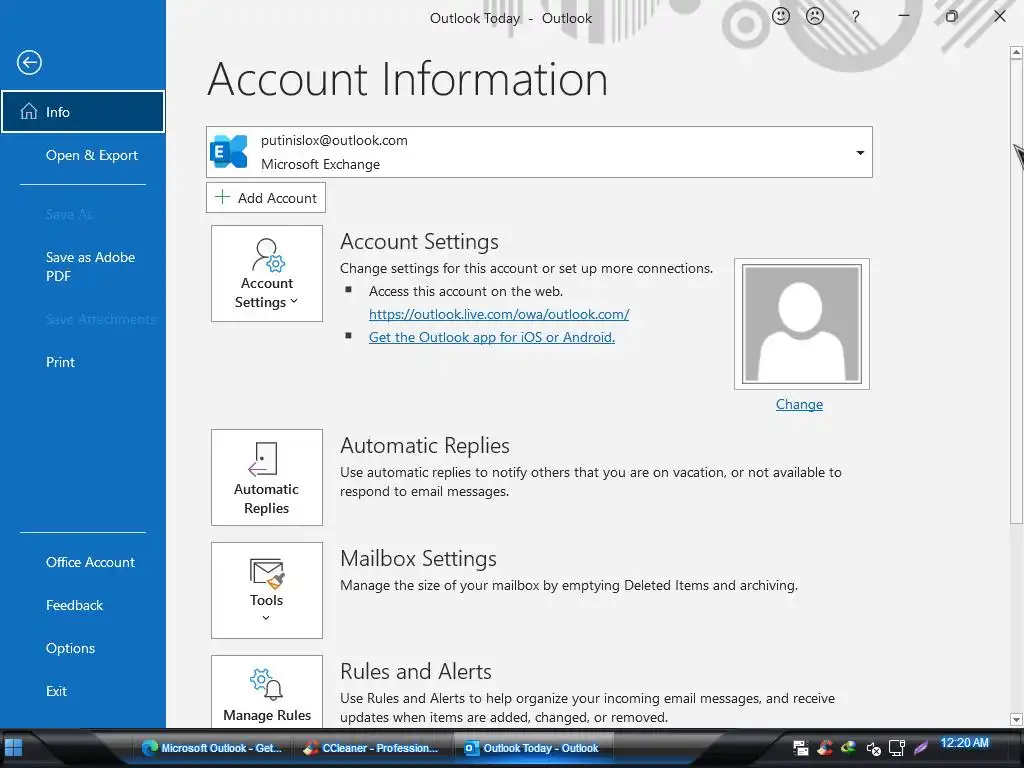Click the Outlook icon in taskbar button
This screenshot has width=1024, height=768.
472,748
